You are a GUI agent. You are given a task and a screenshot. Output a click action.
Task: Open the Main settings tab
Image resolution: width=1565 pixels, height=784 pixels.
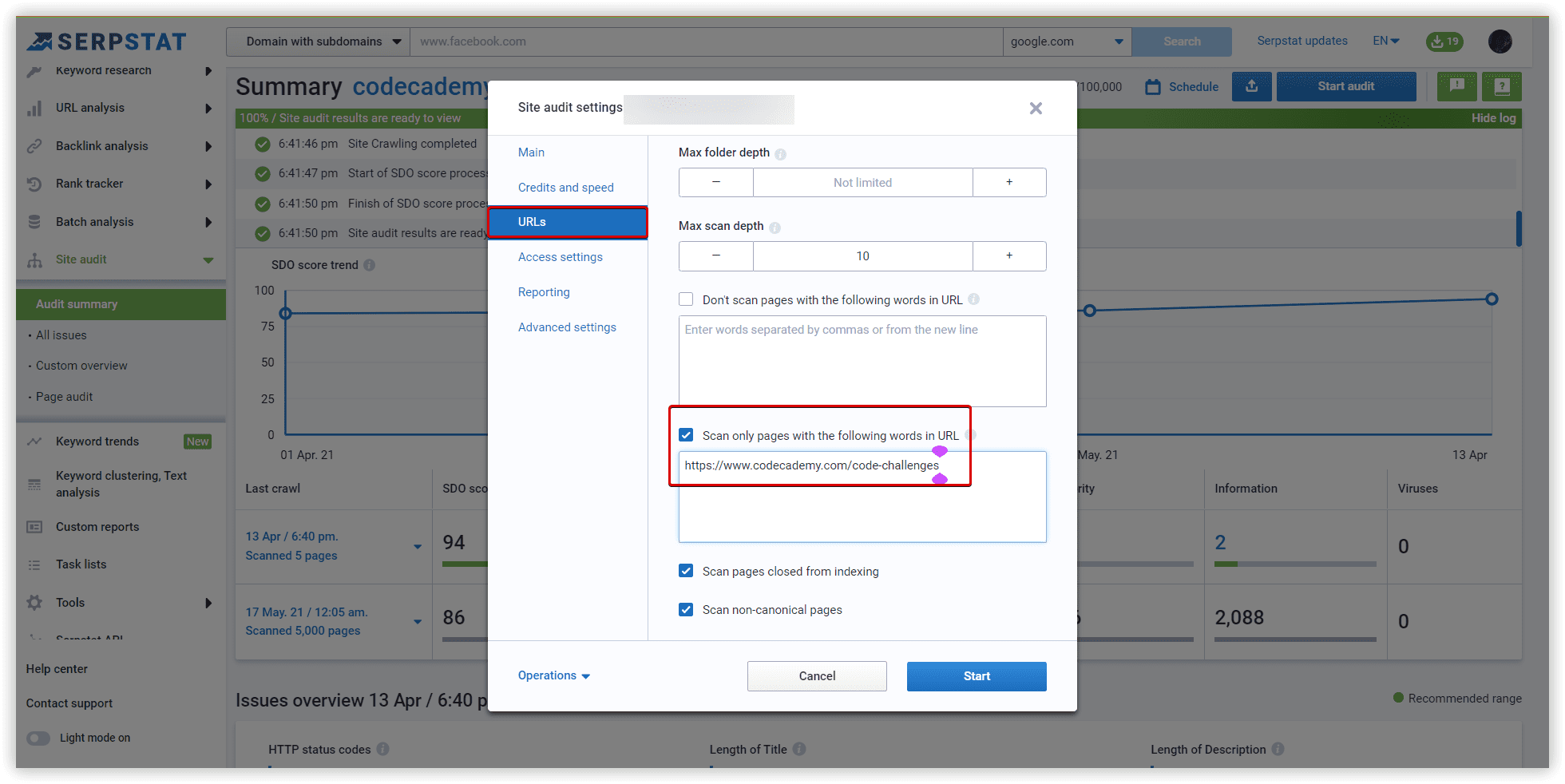[531, 152]
